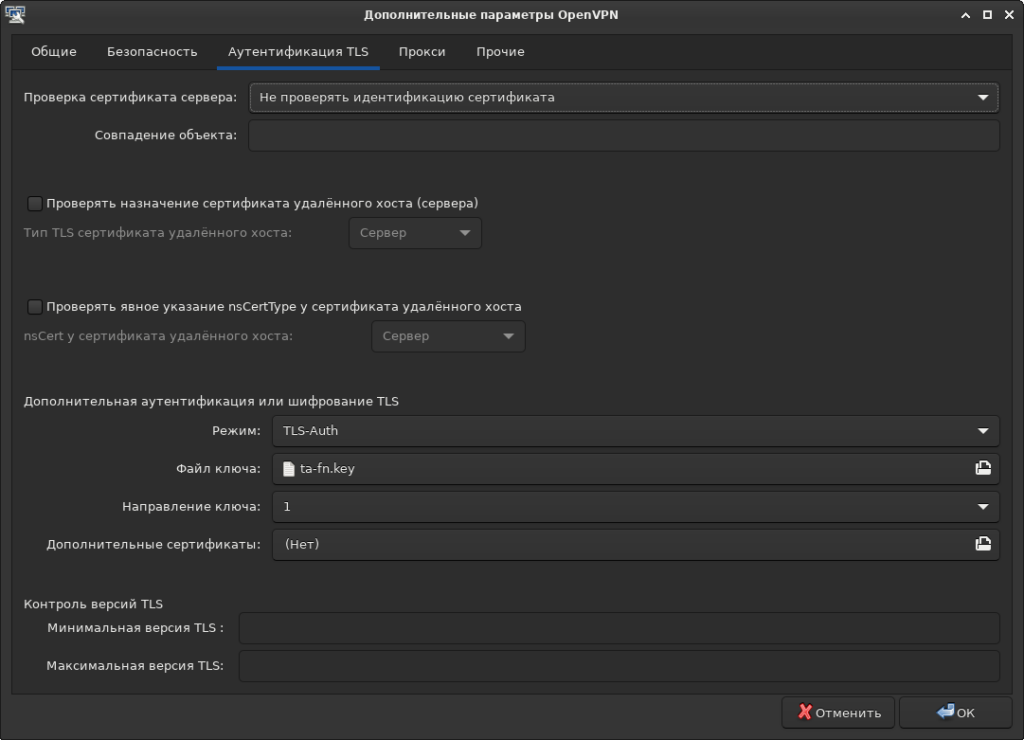
Task: Expand the TLS certificate type dropdown "Сервер"
Action: pyautogui.click(x=414, y=233)
